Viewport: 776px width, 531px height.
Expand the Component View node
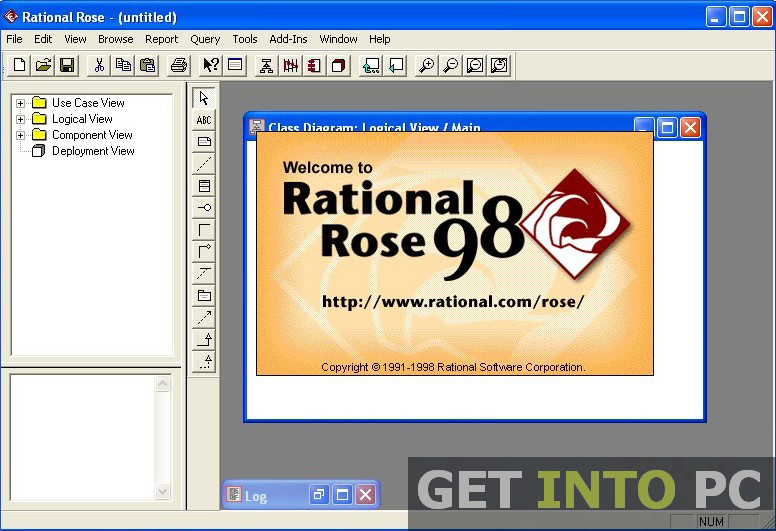tap(20, 135)
